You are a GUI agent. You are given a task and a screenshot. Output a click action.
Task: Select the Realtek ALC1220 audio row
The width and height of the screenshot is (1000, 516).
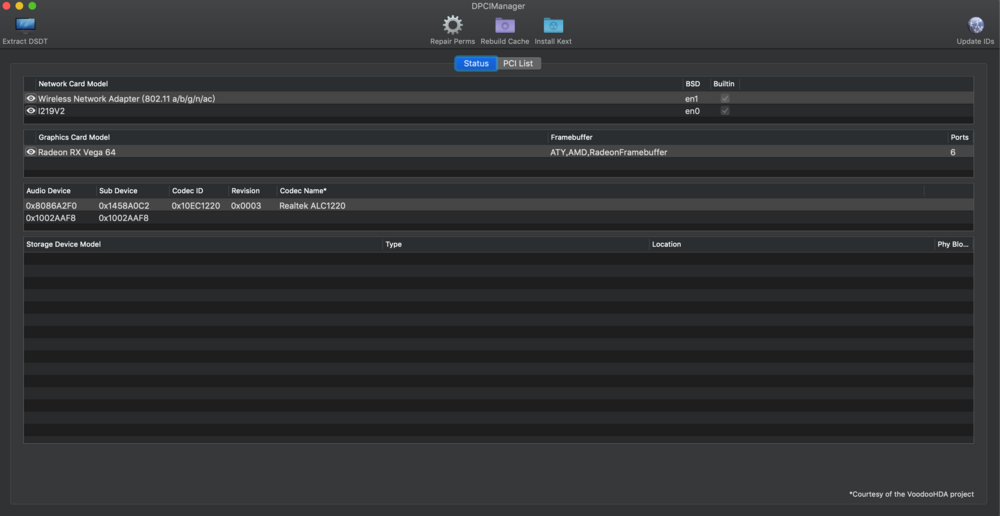pyautogui.click(x=312, y=205)
